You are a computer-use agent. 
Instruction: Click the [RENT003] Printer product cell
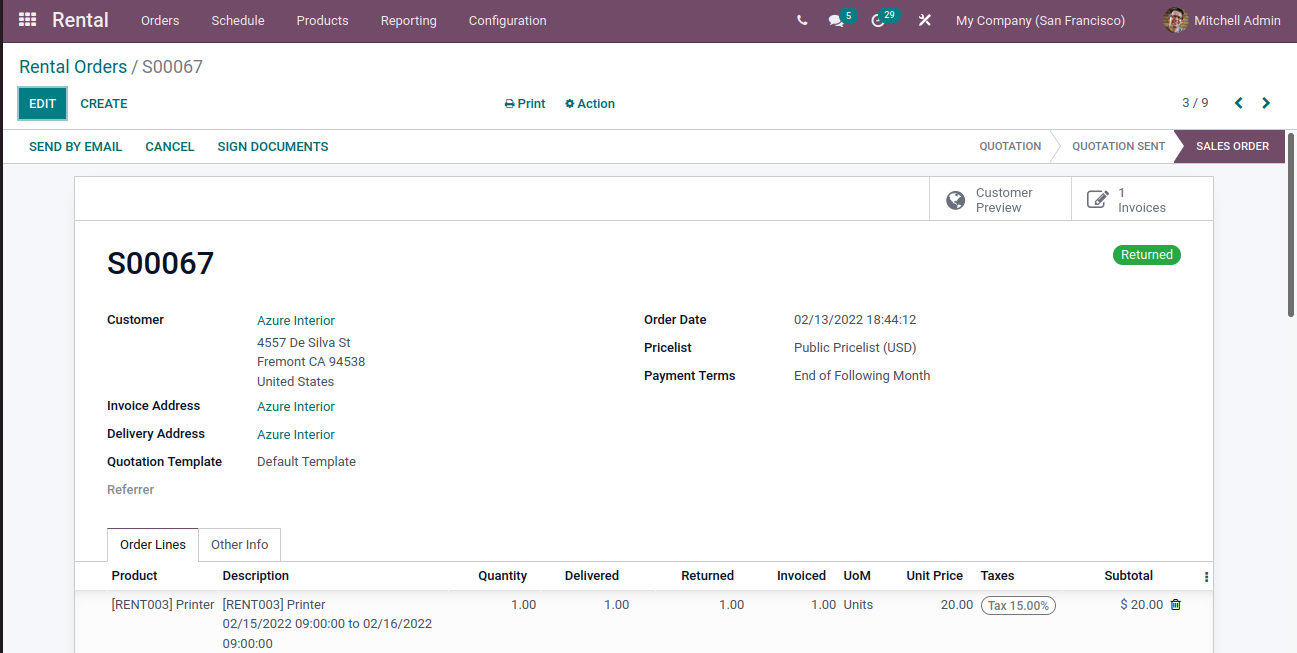click(x=163, y=605)
